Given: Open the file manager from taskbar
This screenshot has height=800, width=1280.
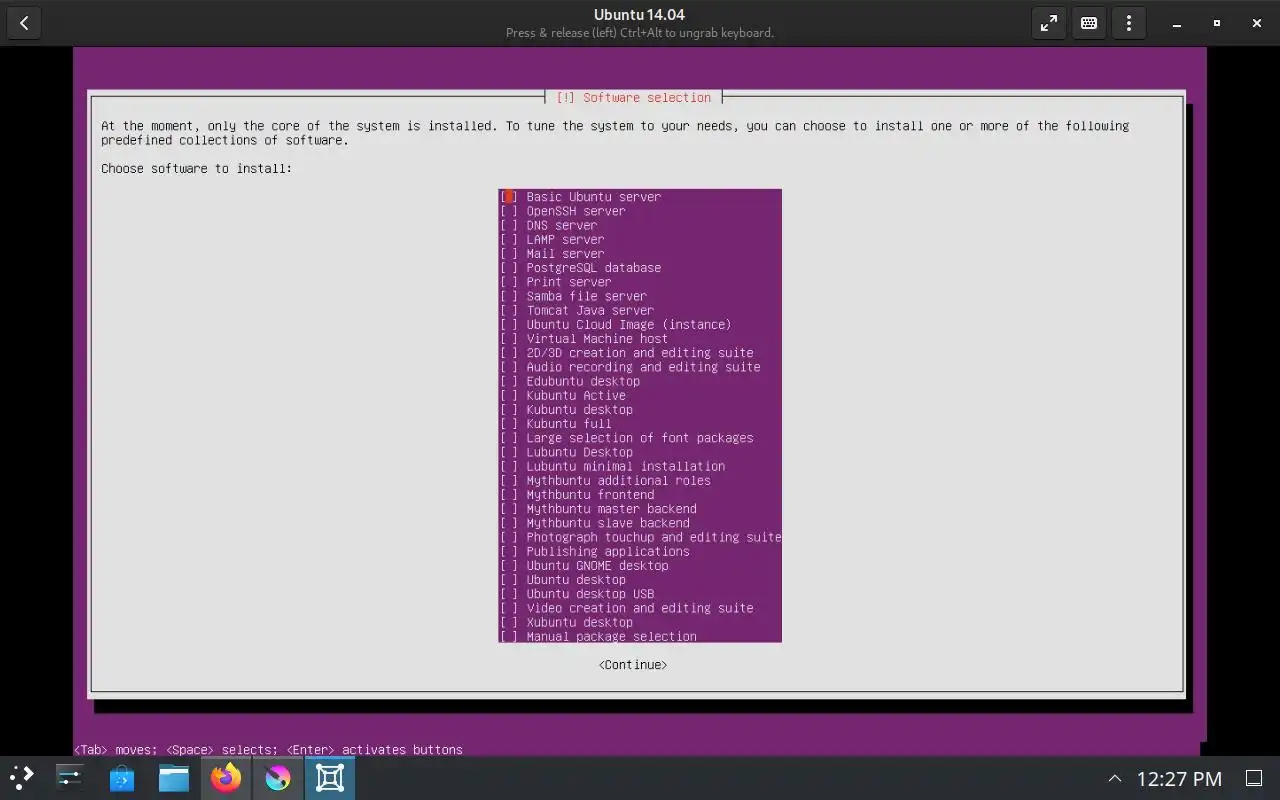Looking at the screenshot, I should click(174, 777).
